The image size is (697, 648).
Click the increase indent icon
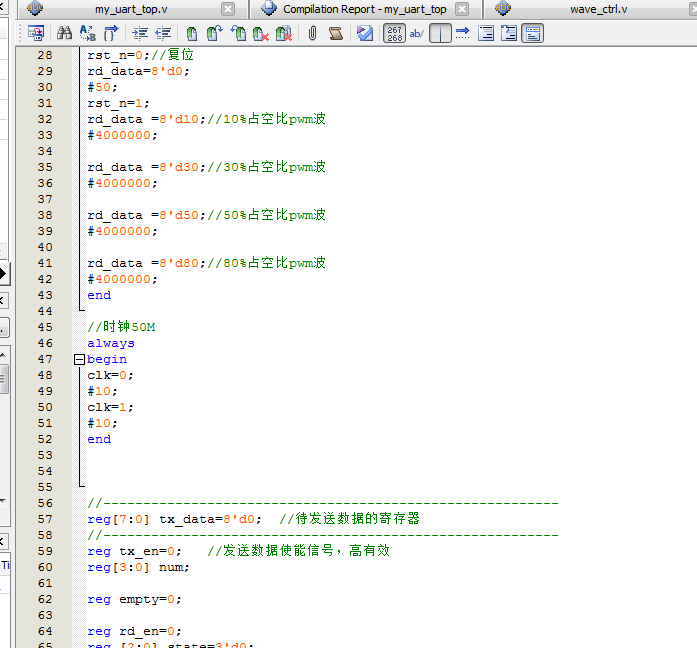139,33
